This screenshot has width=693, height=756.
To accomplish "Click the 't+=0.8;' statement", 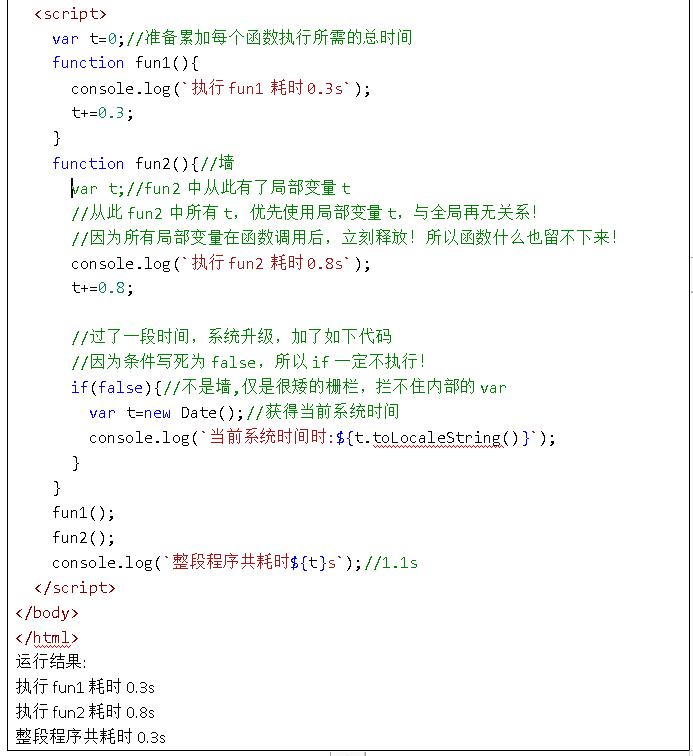I will [x=102, y=288].
